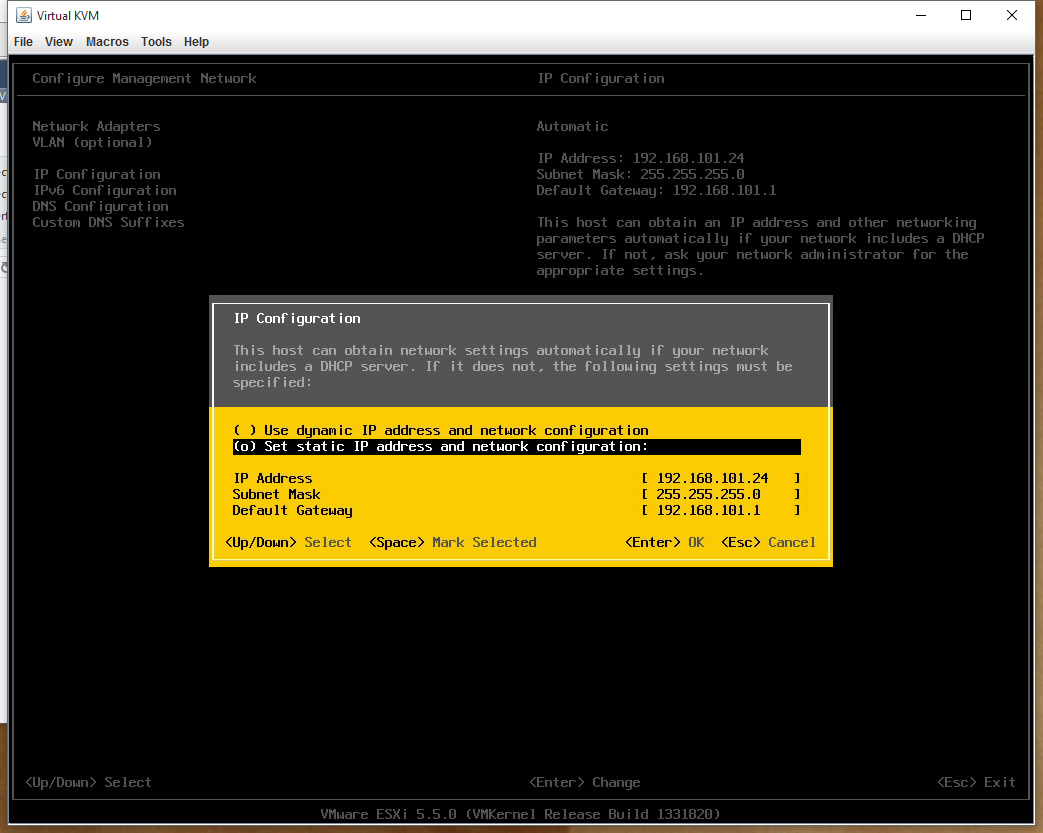The image size is (1043, 833).
Task: Select DNS Configuration in the left list
Action: (100, 206)
